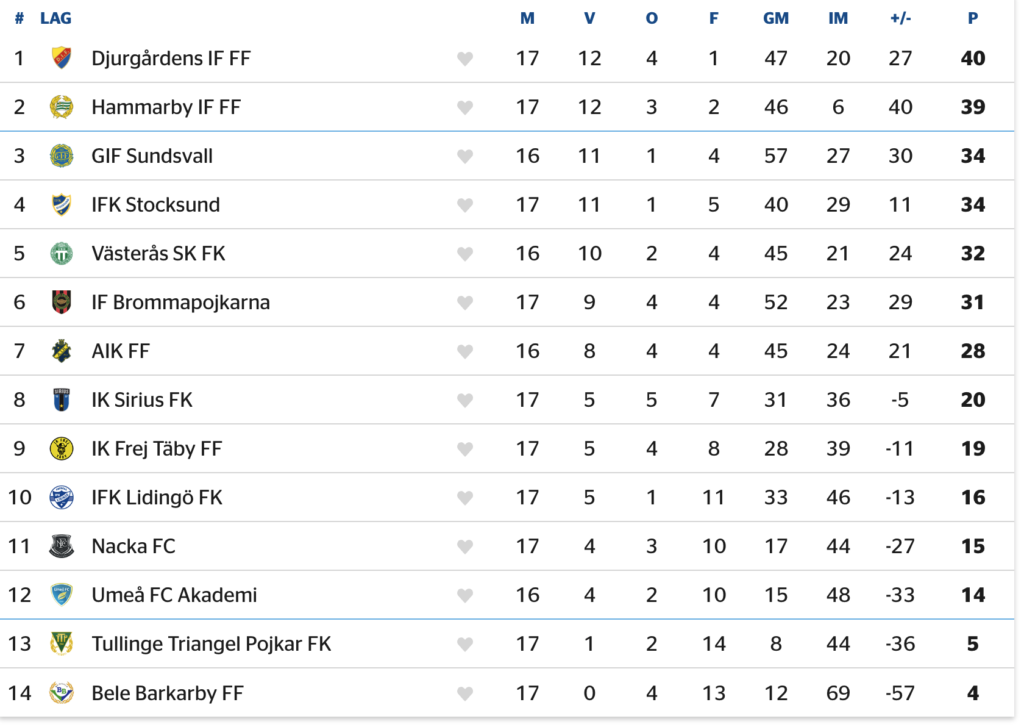
Task: Click the AIK FF team crest
Action: tap(62, 351)
